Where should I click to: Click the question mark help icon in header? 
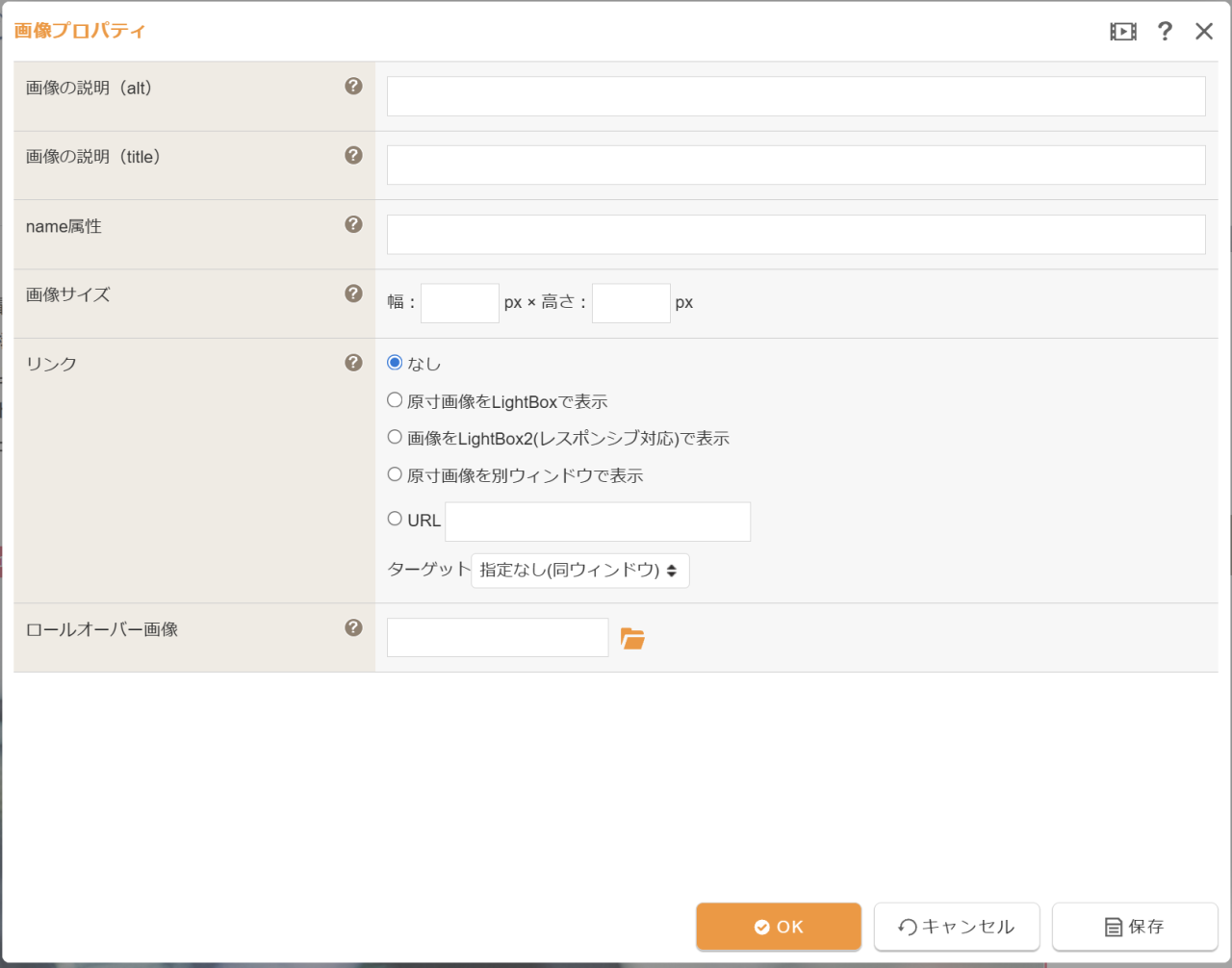tap(1165, 32)
